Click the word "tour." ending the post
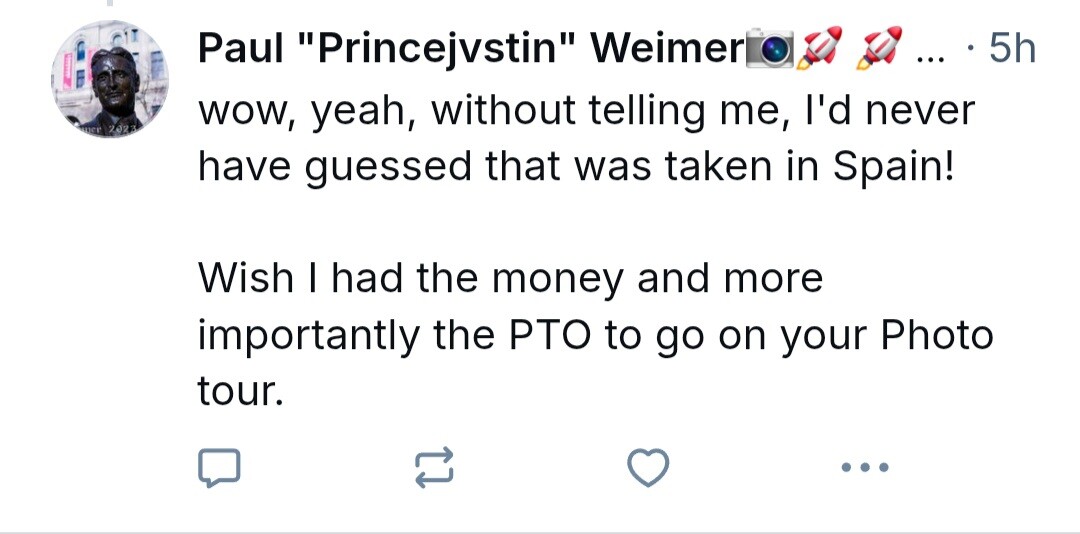The width and height of the screenshot is (1080, 534). 236,390
